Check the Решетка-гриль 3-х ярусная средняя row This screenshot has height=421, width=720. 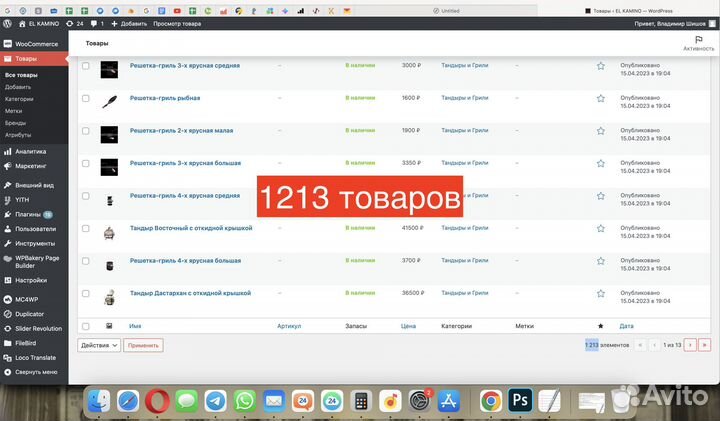(86, 66)
